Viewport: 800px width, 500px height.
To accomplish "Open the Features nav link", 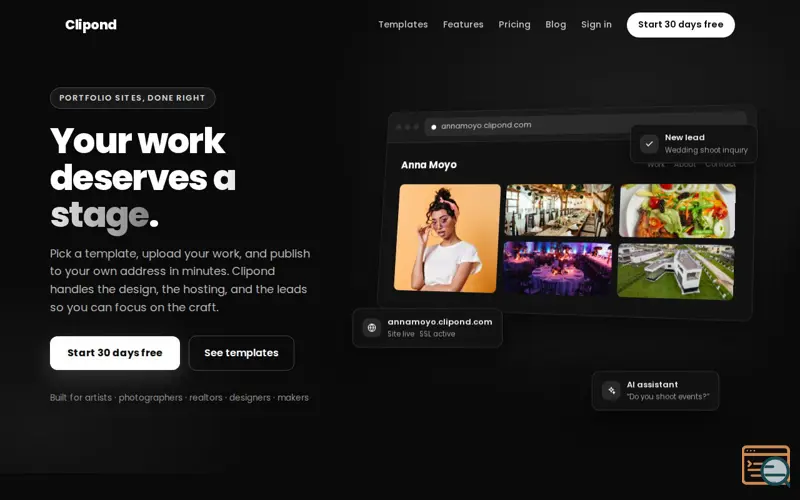I will pos(463,24).
